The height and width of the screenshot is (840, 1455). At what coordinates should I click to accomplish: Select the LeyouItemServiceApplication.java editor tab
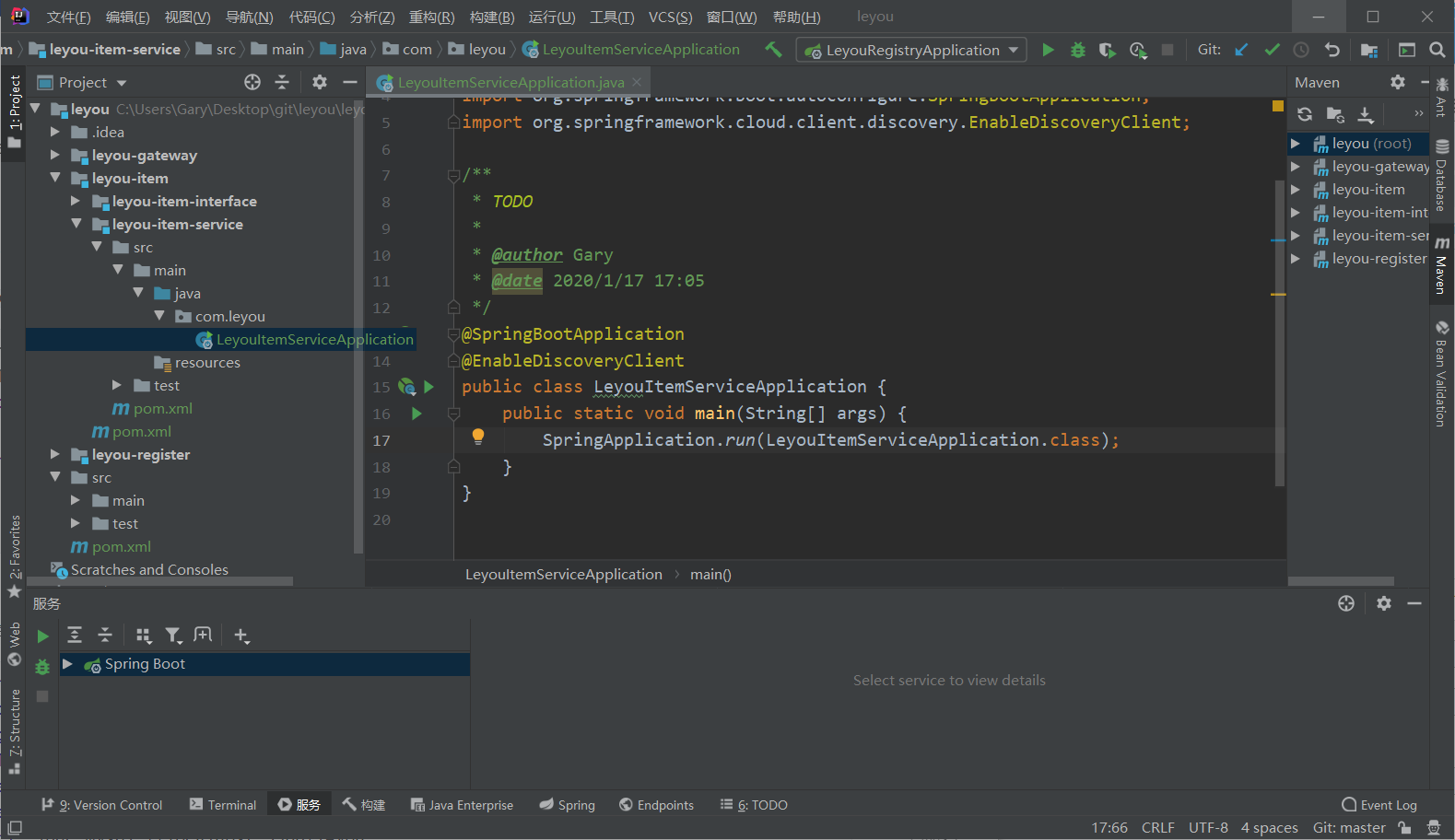[510, 82]
